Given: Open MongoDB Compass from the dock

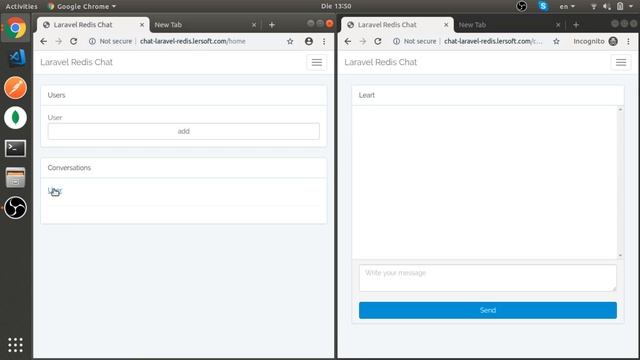Looking at the screenshot, I should click(x=16, y=118).
